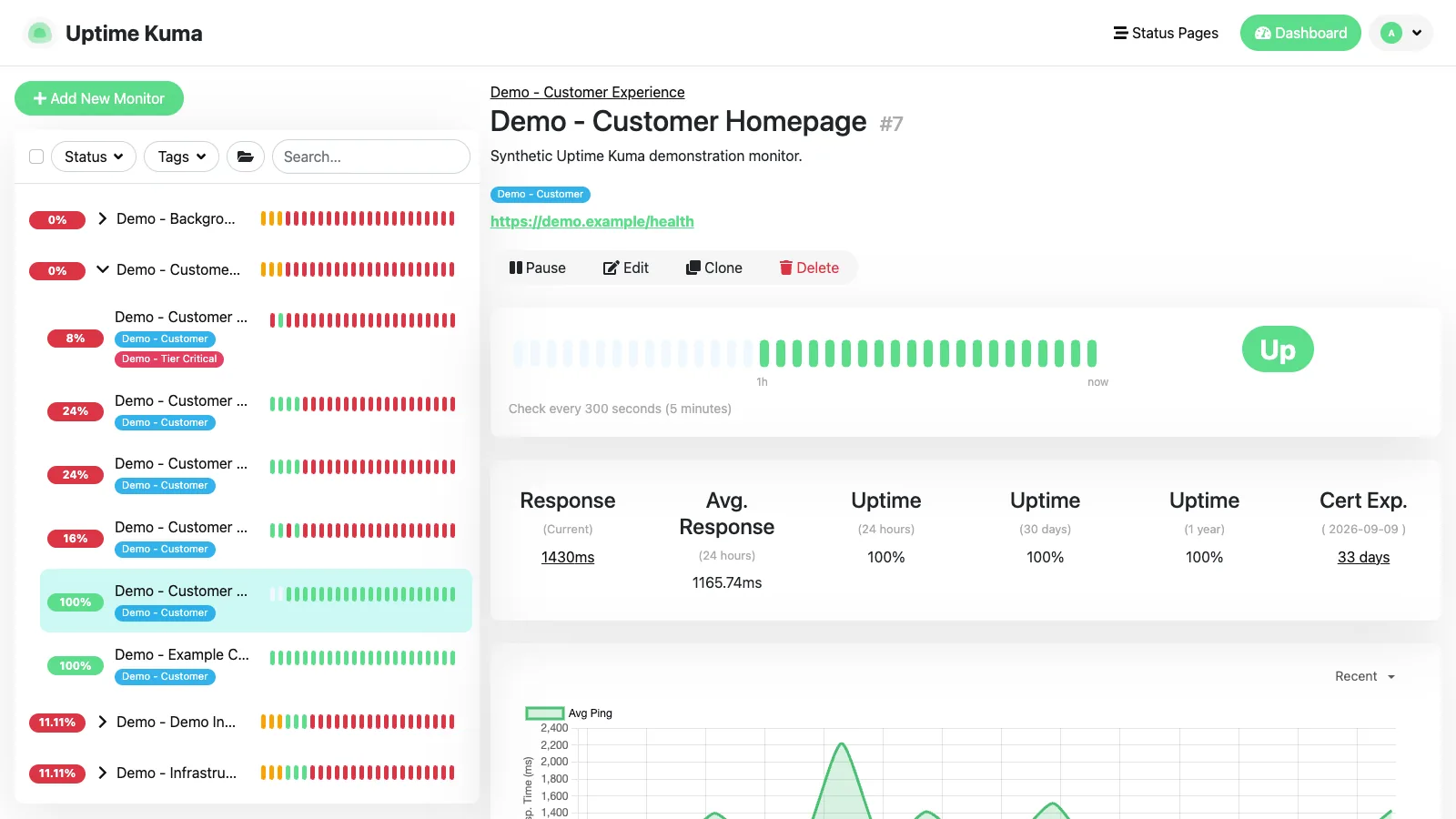Viewport: 1456px width, 819px height.
Task: Open the https://demo.example/health link
Action: coord(591,221)
